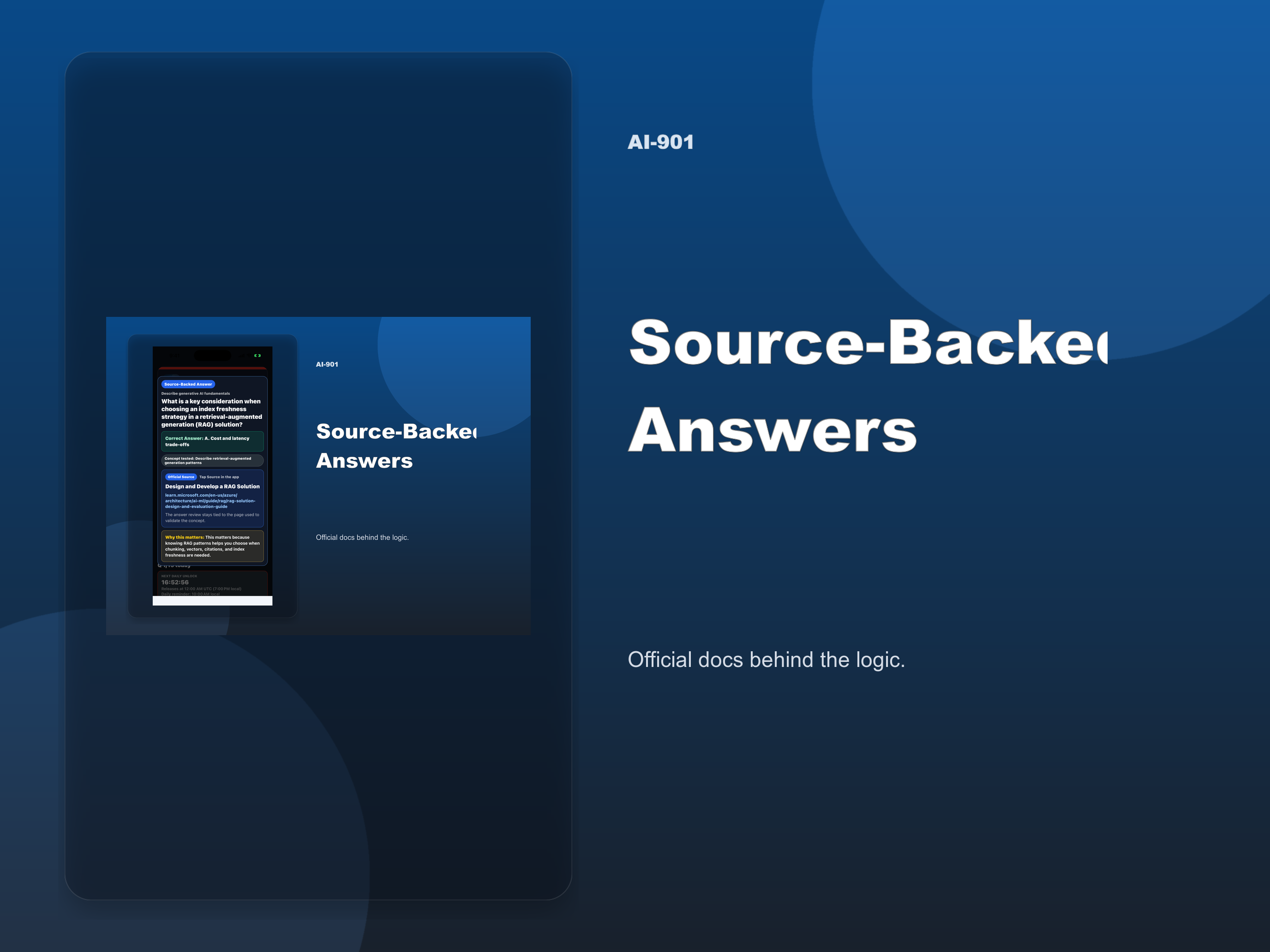Click the small "Official docs behind the logic." preview text

[x=362, y=538]
